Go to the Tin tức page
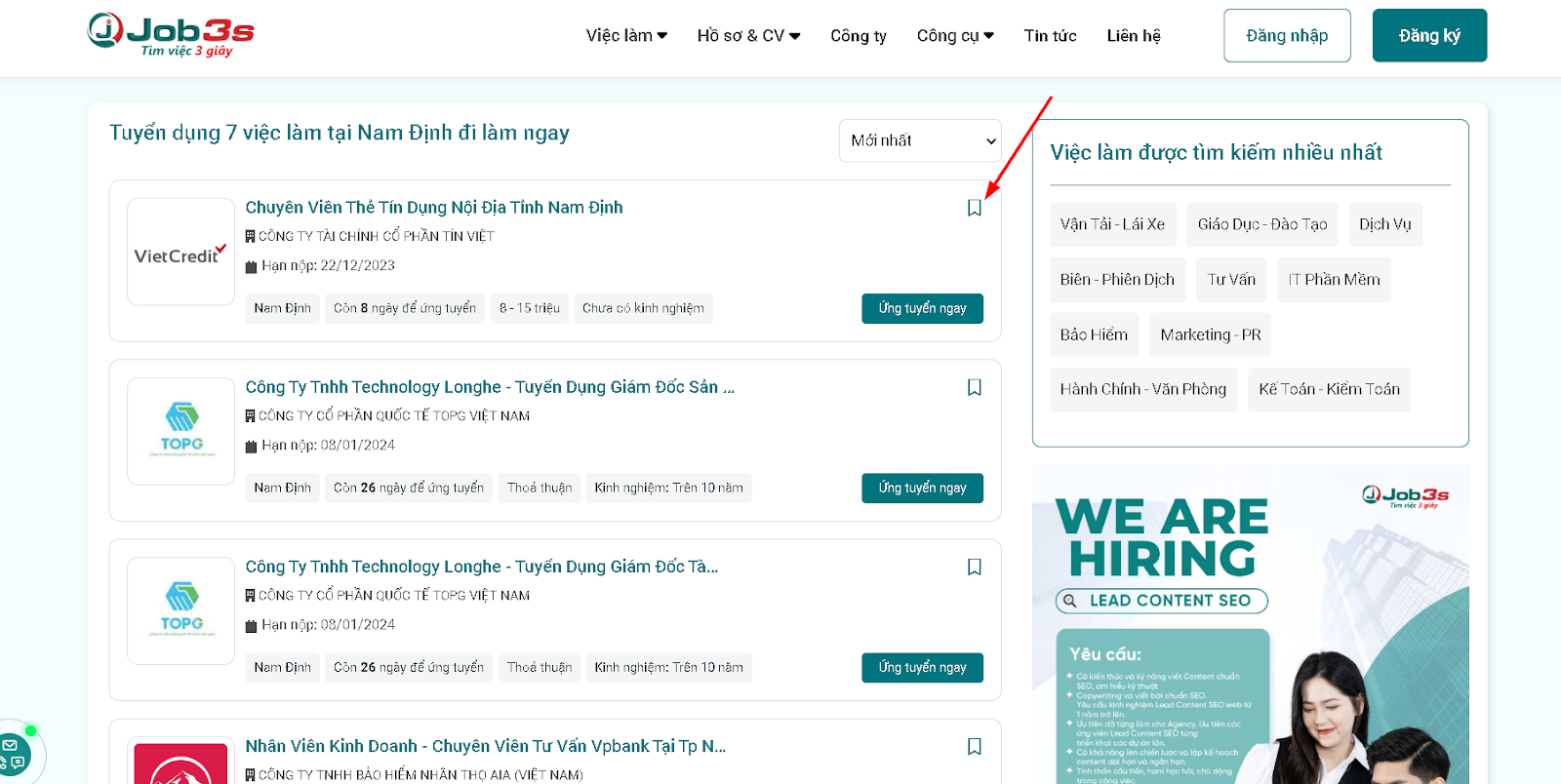The height and width of the screenshot is (784, 1561). tap(1050, 35)
